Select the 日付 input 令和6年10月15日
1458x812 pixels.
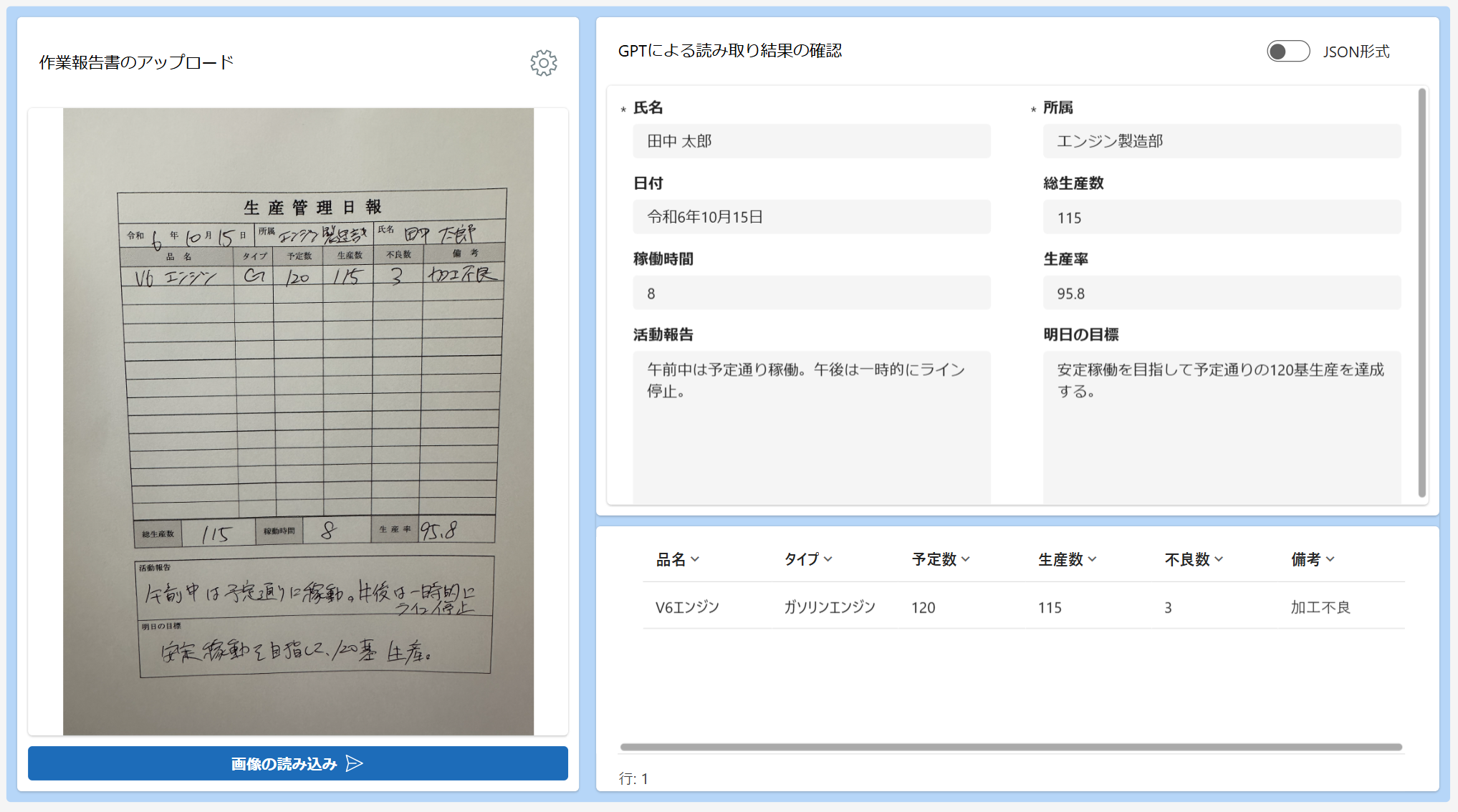point(811,217)
